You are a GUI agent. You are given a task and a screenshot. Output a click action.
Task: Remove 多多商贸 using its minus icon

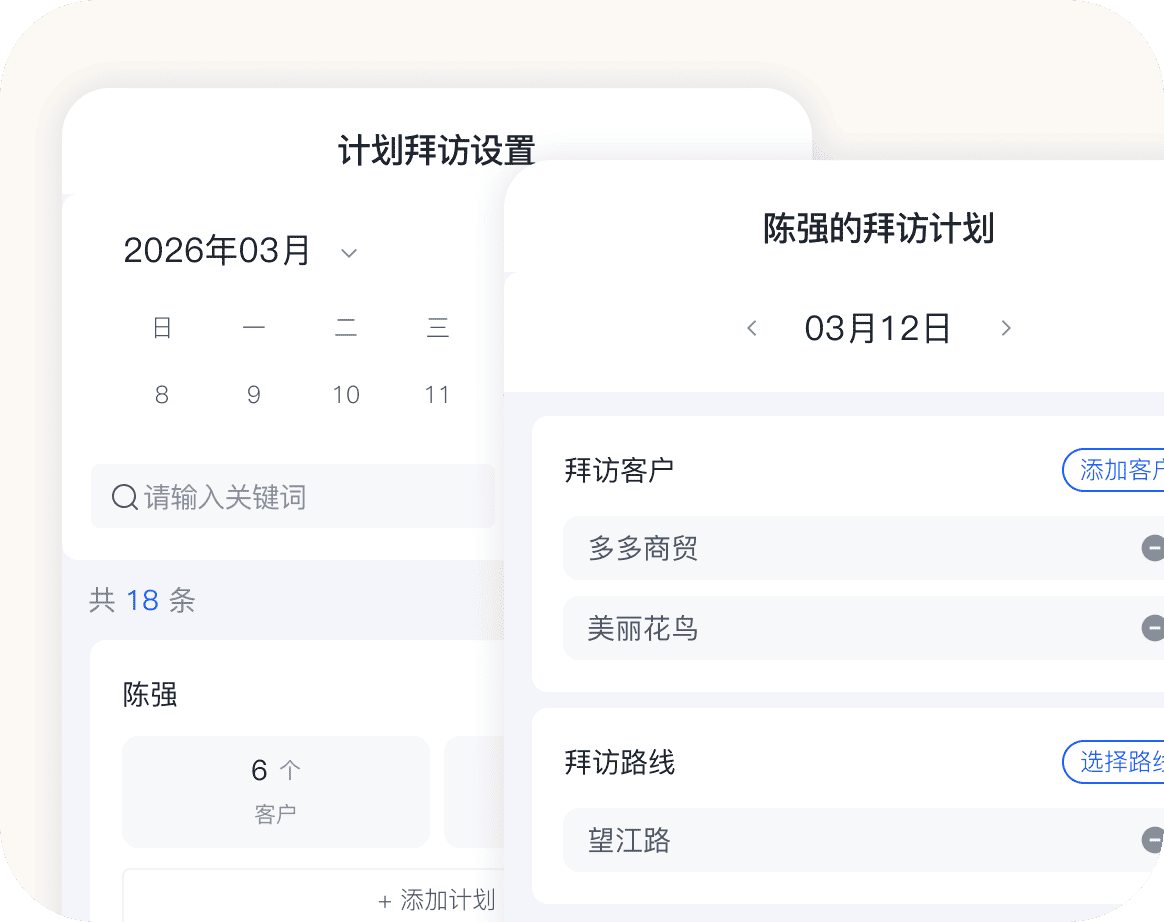point(1152,548)
